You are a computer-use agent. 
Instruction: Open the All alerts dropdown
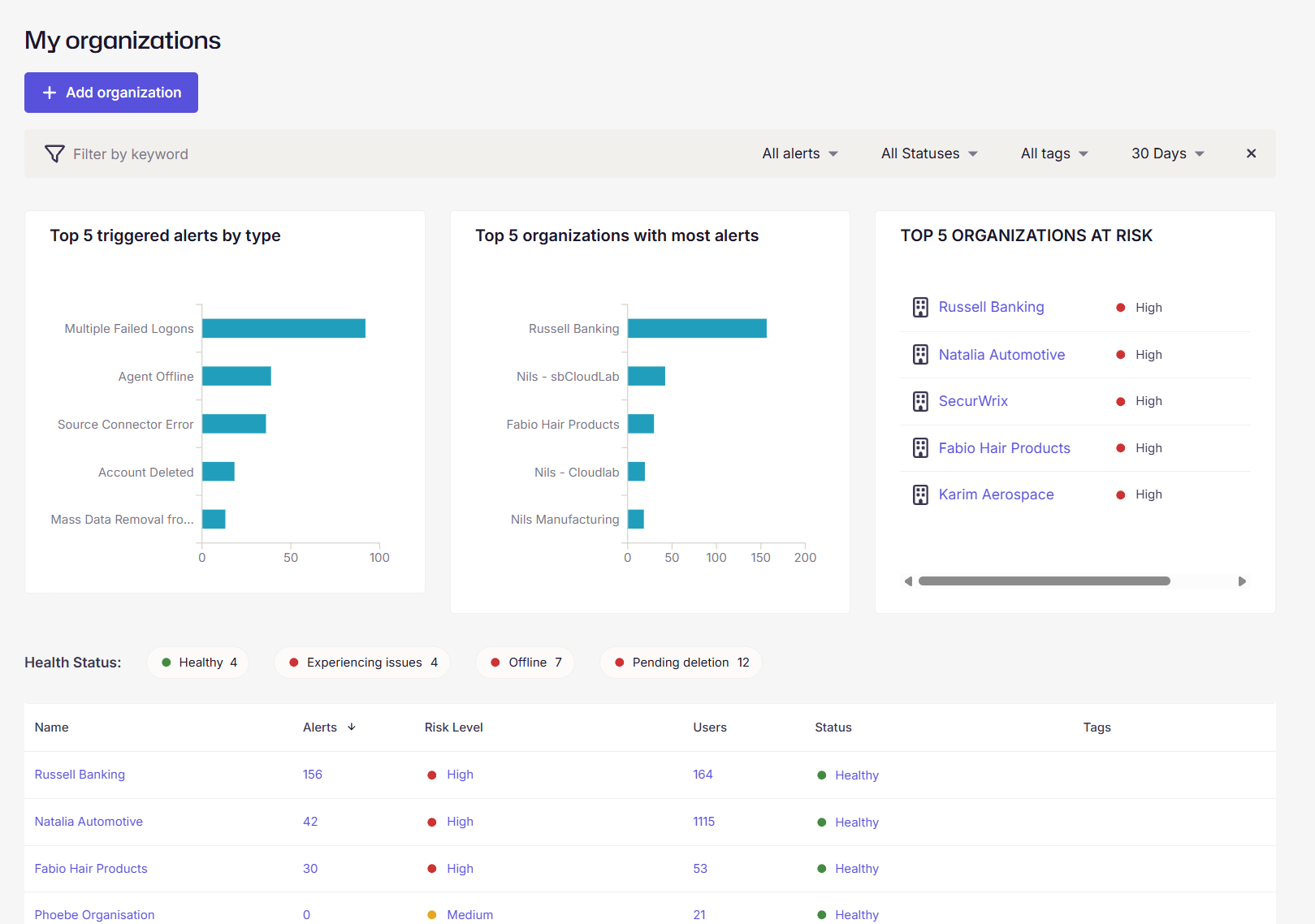(x=800, y=153)
